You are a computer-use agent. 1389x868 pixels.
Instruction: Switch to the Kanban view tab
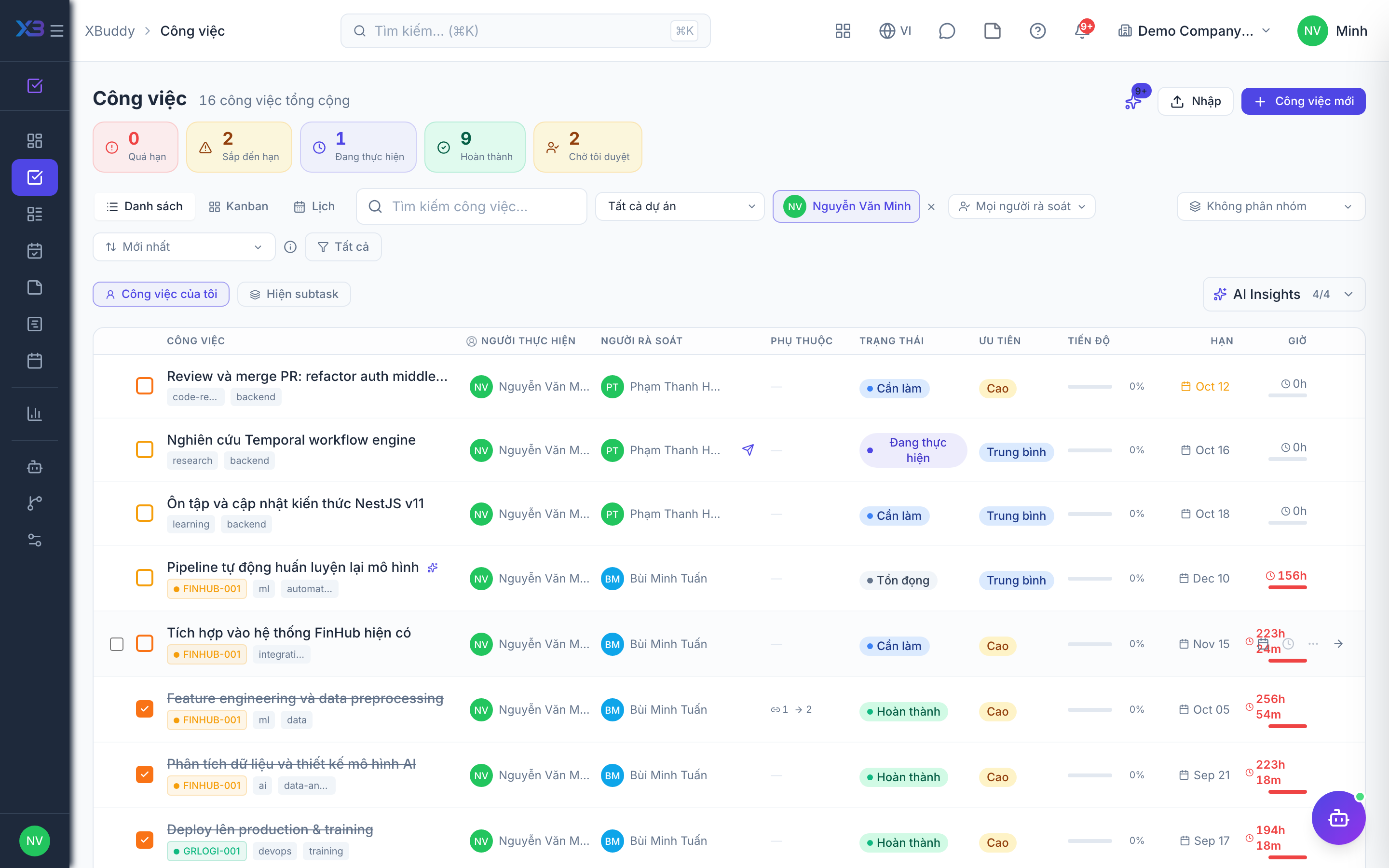(x=239, y=207)
